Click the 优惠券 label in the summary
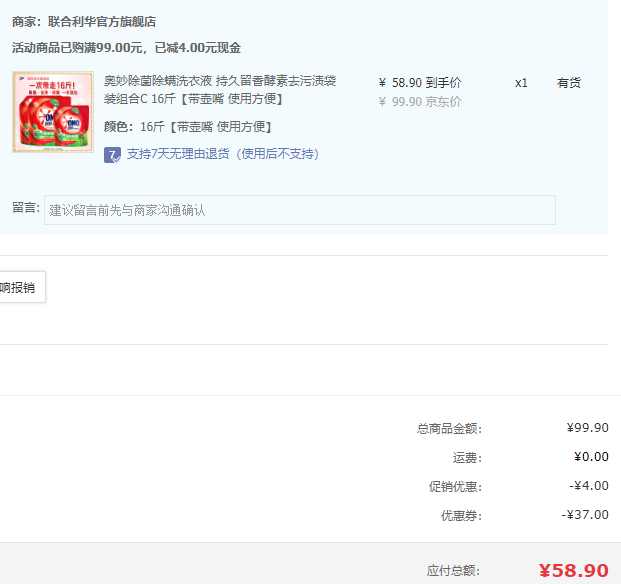This screenshot has height=584, width=621. click(x=461, y=516)
